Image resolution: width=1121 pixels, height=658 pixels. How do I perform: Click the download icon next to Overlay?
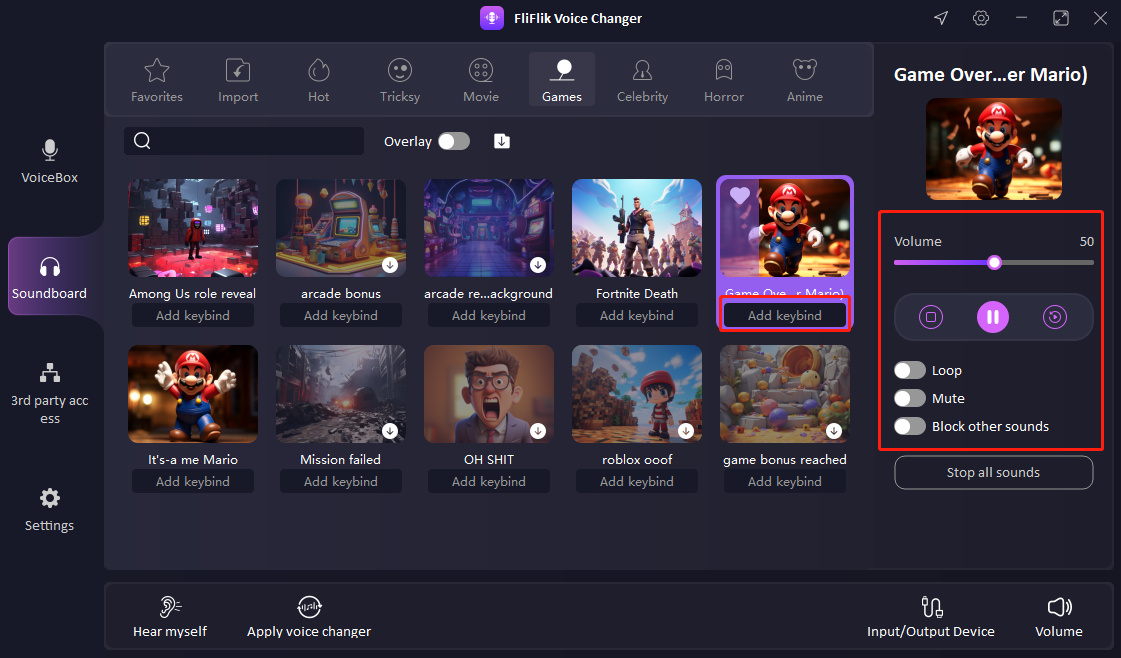click(501, 141)
